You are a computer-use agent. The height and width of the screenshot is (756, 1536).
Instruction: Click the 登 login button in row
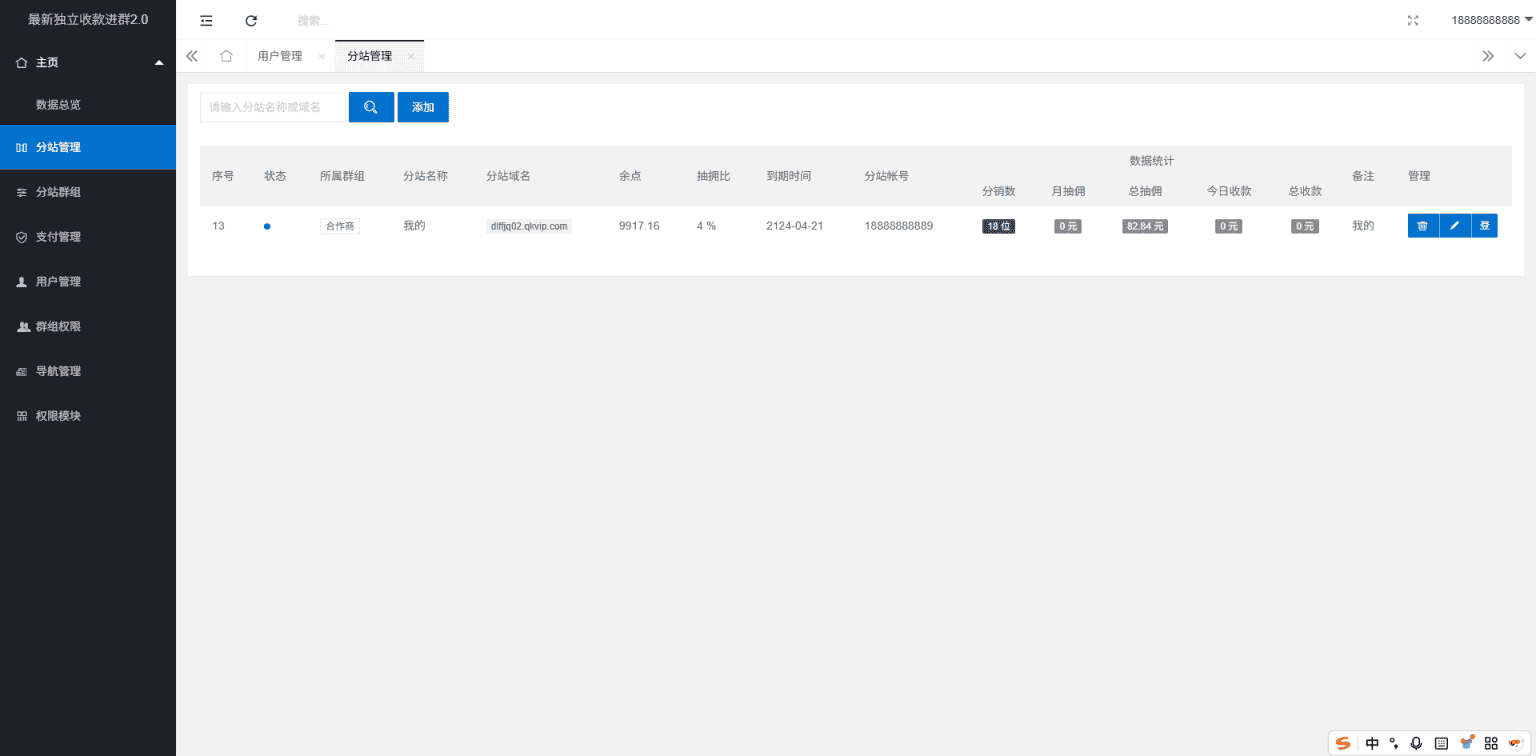(1484, 226)
